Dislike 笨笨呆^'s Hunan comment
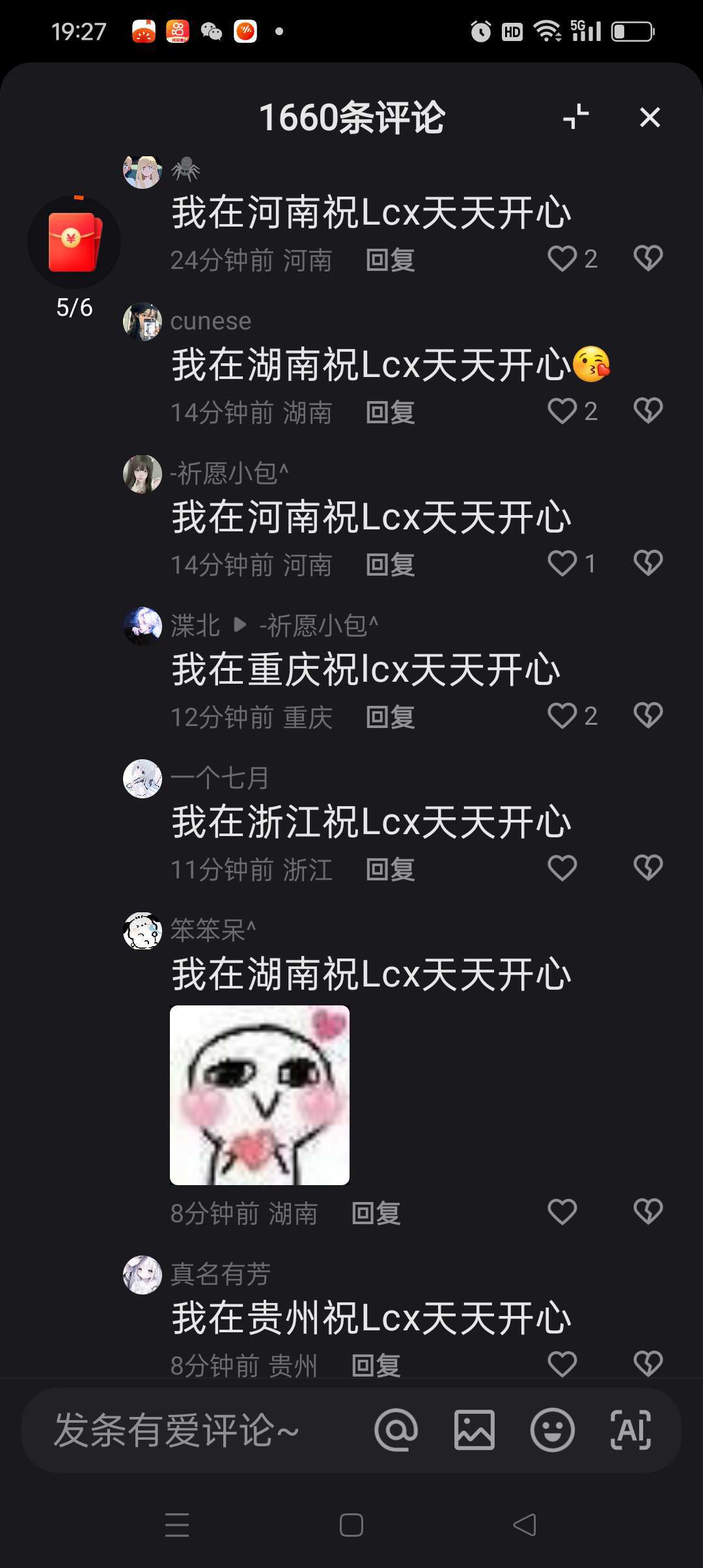This screenshot has width=703, height=1568. click(x=648, y=1212)
